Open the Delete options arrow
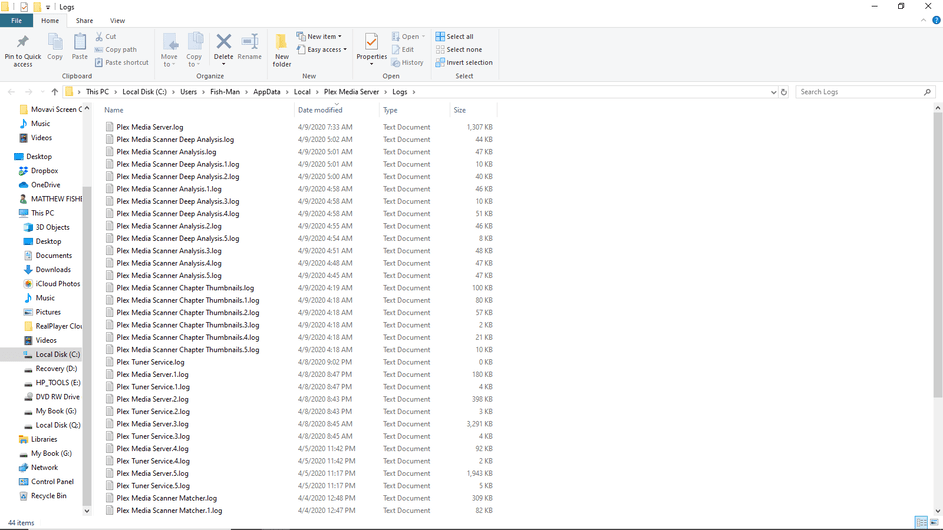Screen dimensions: 943x530 [x=224, y=64]
